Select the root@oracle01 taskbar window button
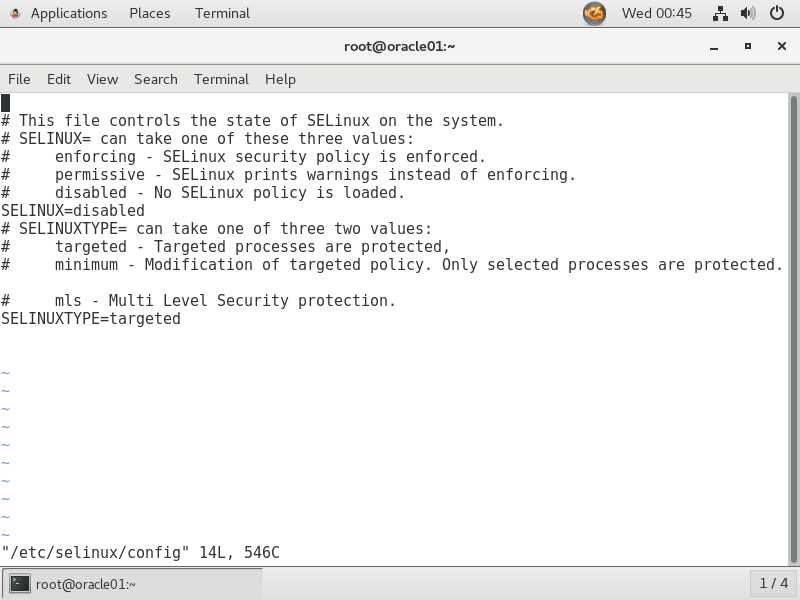Screen dimensions: 800x600 tap(133, 584)
